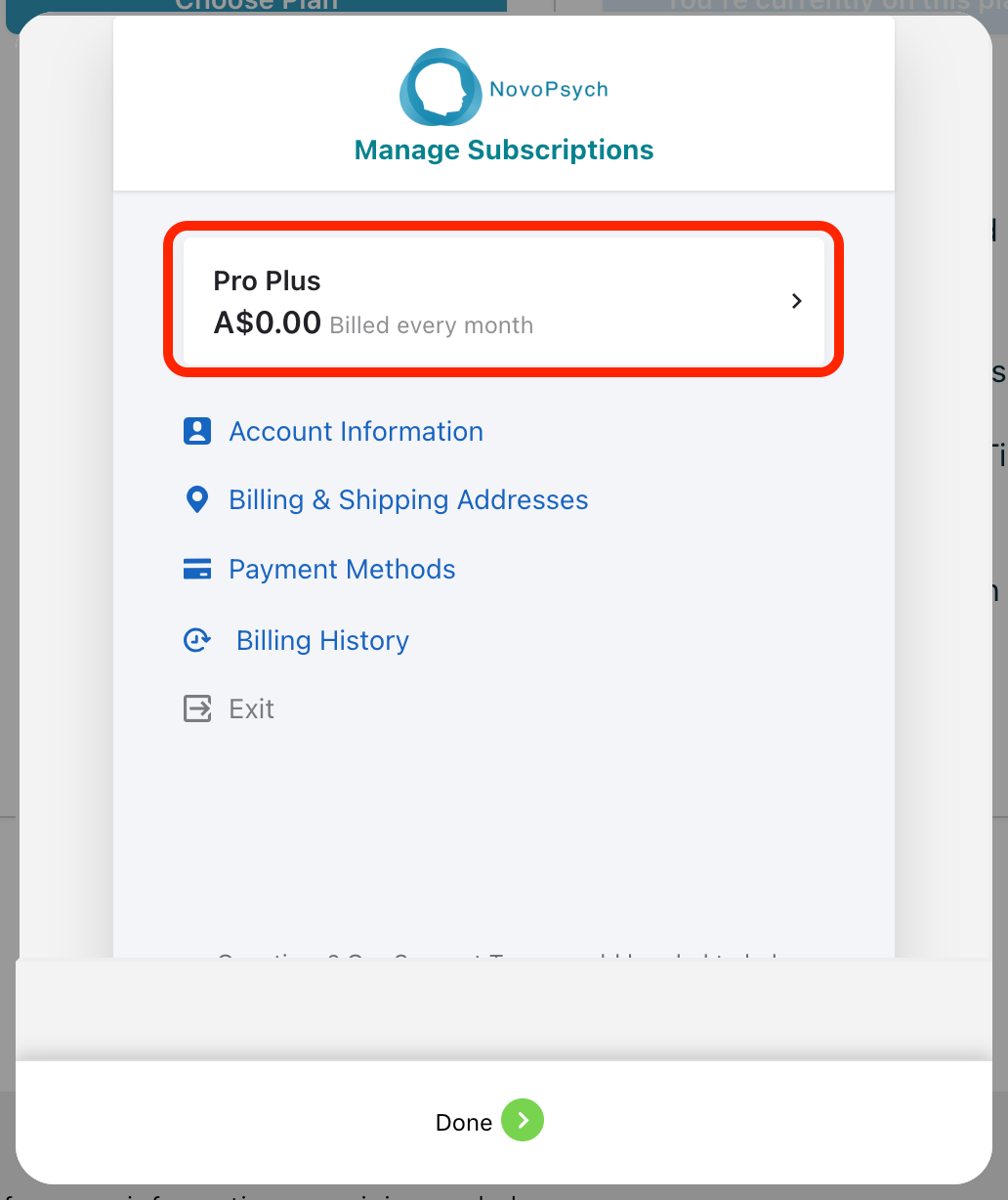Click the NovoPsych brand name text
The height and width of the screenshot is (1200, 1008).
point(549,90)
